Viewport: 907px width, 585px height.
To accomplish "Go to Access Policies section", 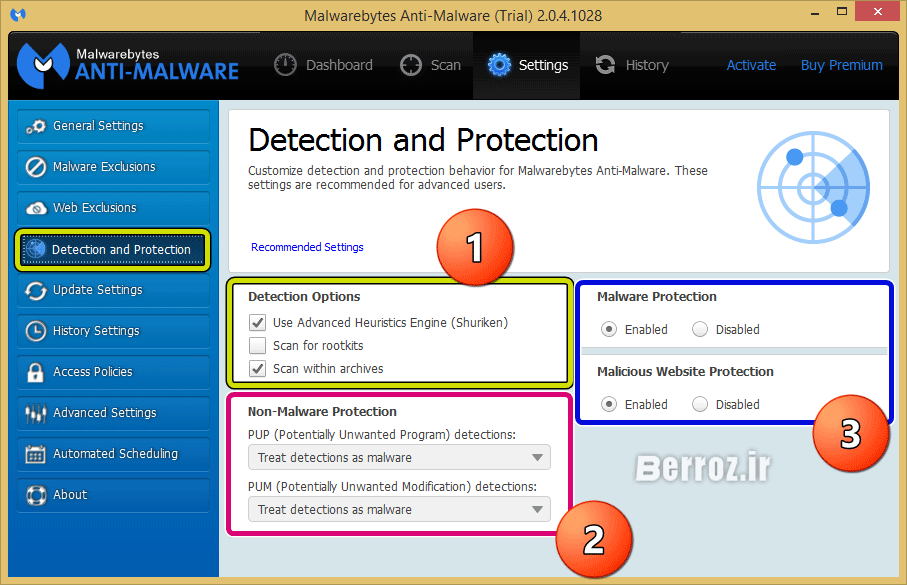I will coord(113,372).
